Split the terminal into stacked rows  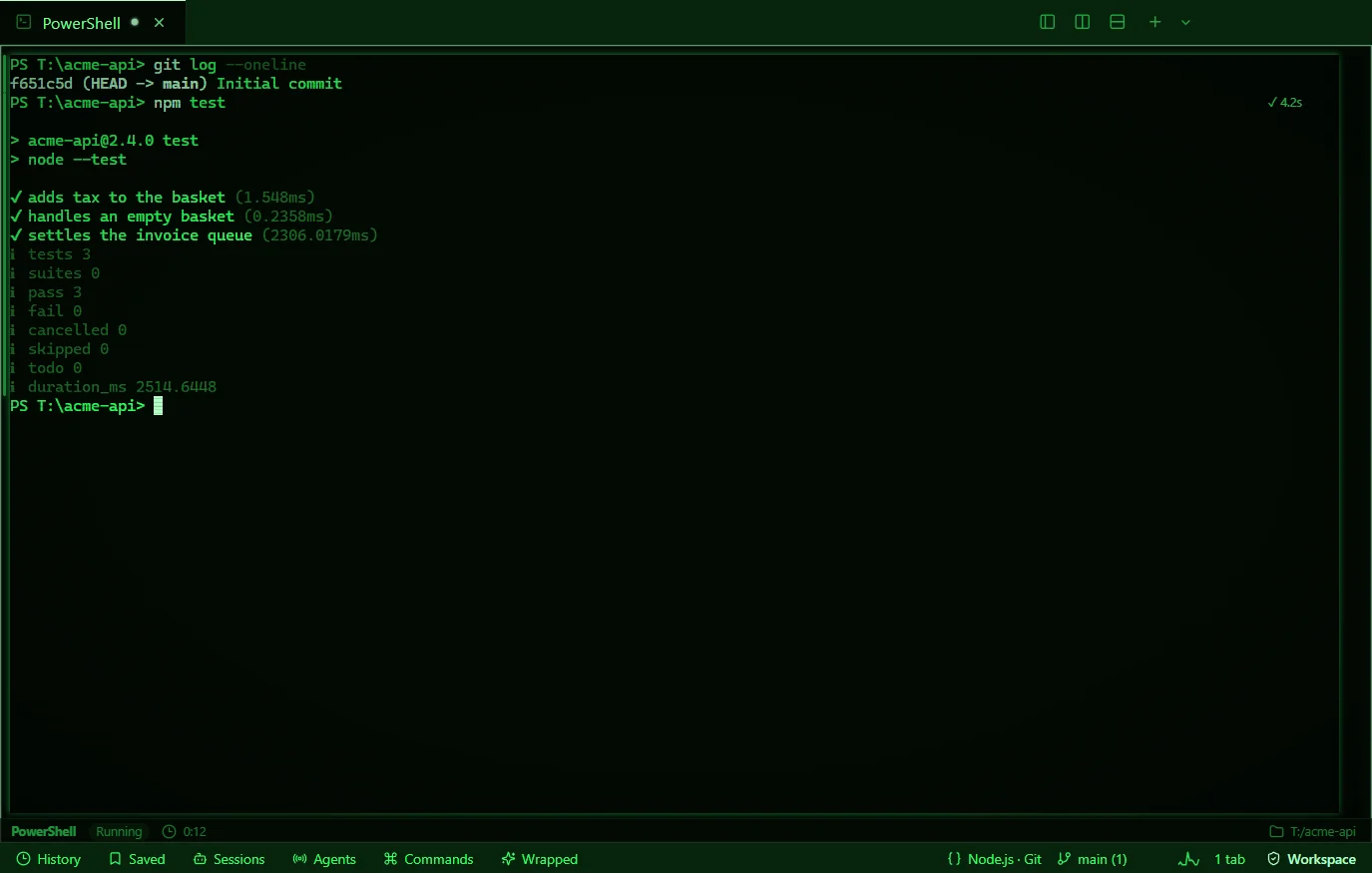(x=1118, y=22)
